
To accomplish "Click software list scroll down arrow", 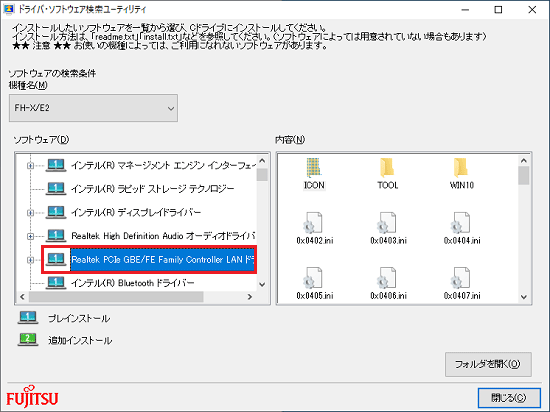I will [262, 284].
